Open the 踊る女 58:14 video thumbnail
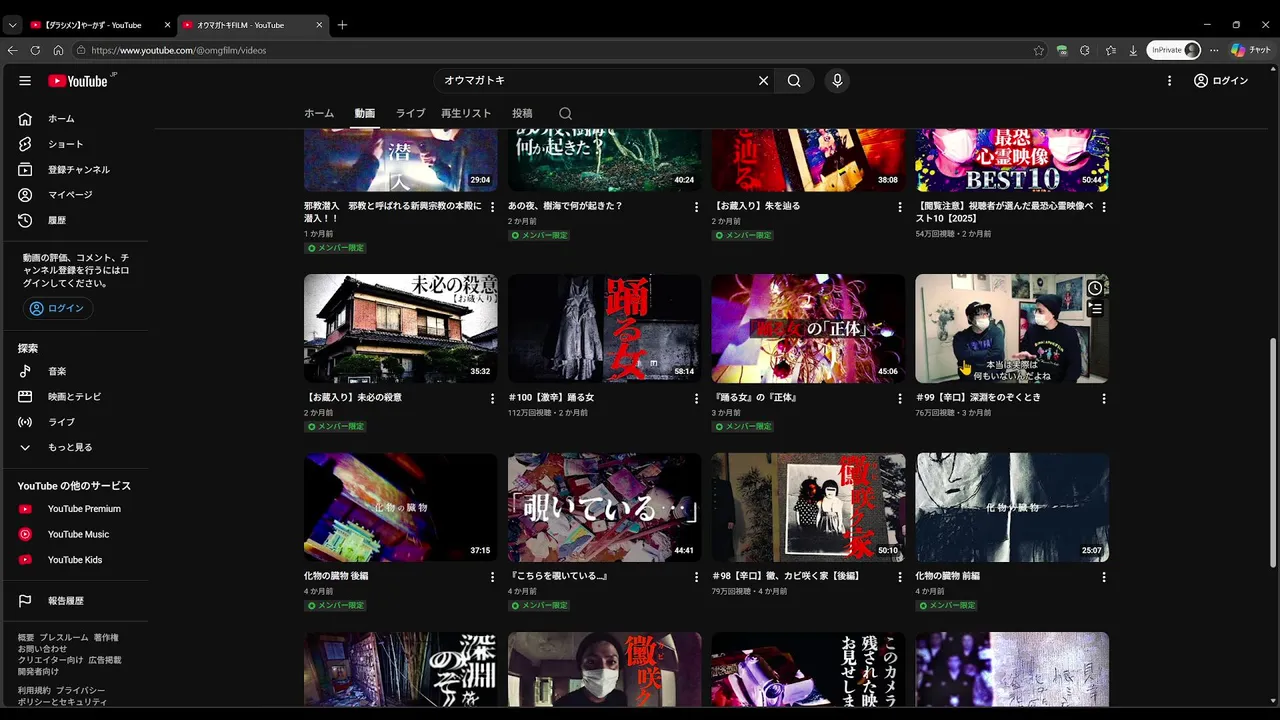 pos(604,328)
